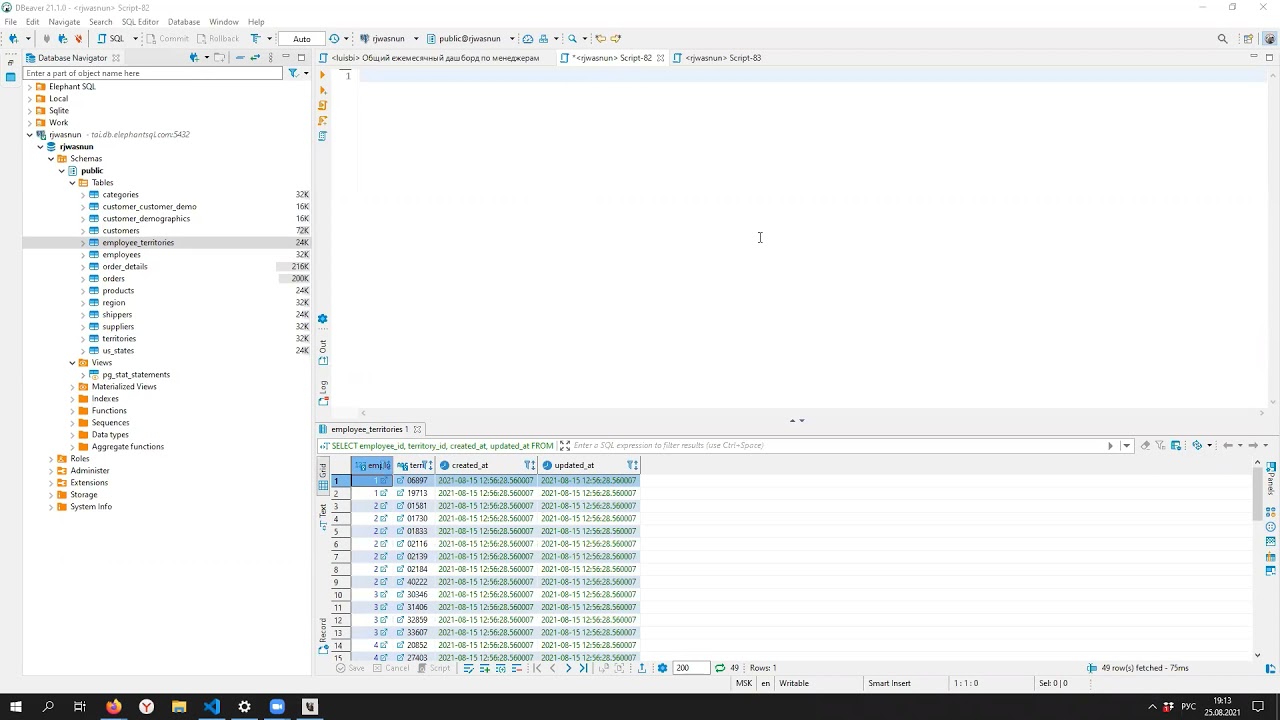This screenshot has width=1280, height=720.
Task: Select the pg_stat_statements view
Action: (136, 375)
